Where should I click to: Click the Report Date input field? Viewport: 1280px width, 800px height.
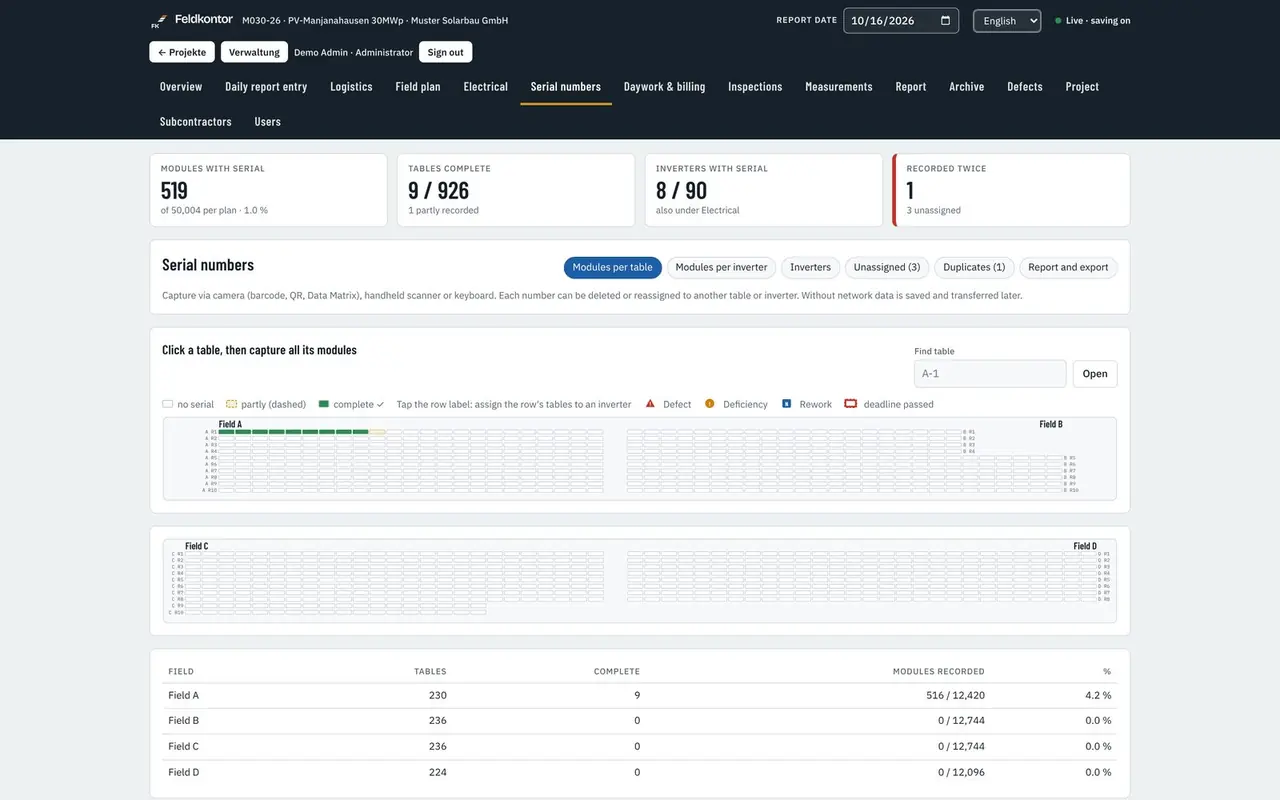(x=901, y=21)
